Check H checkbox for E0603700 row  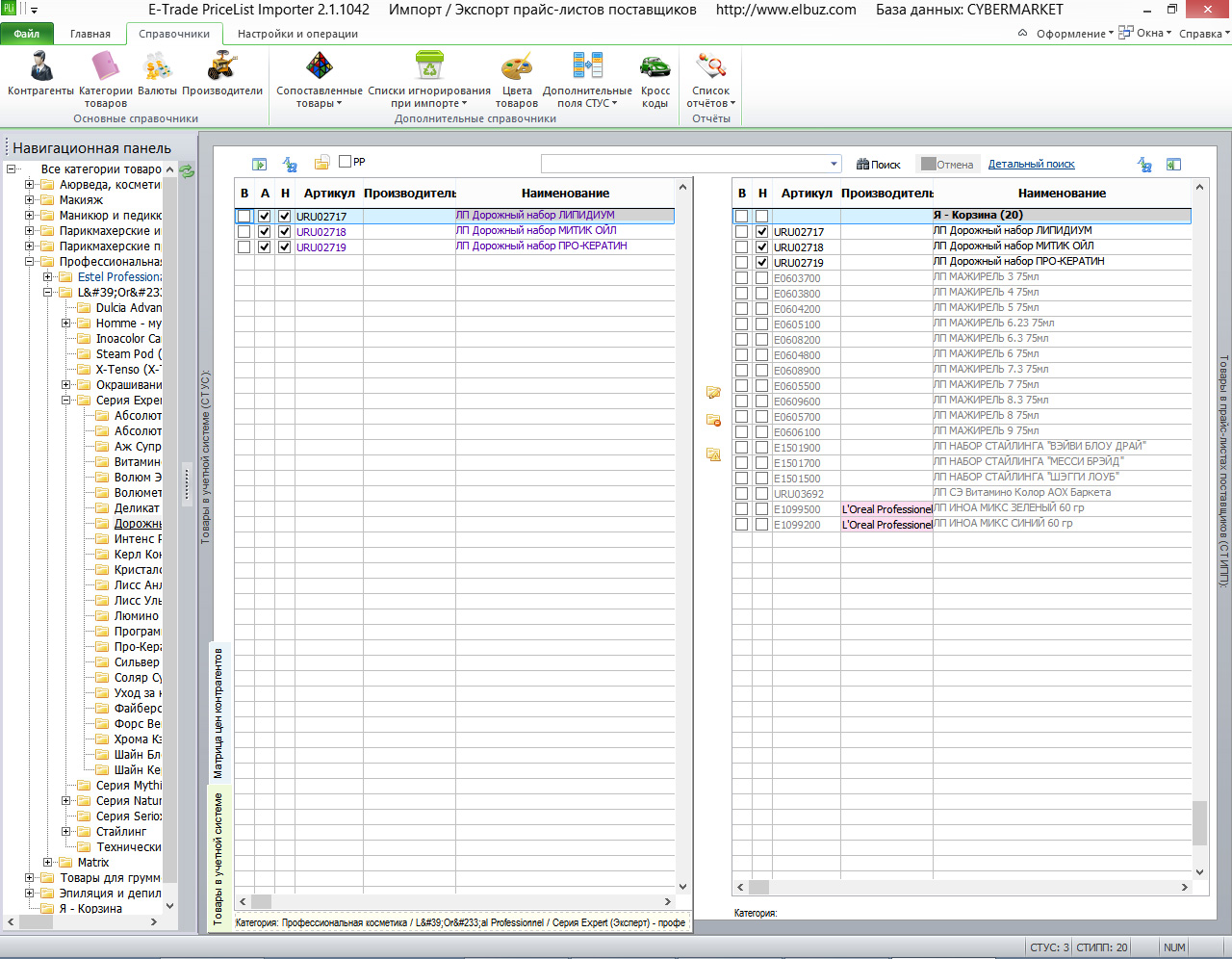[x=762, y=278]
